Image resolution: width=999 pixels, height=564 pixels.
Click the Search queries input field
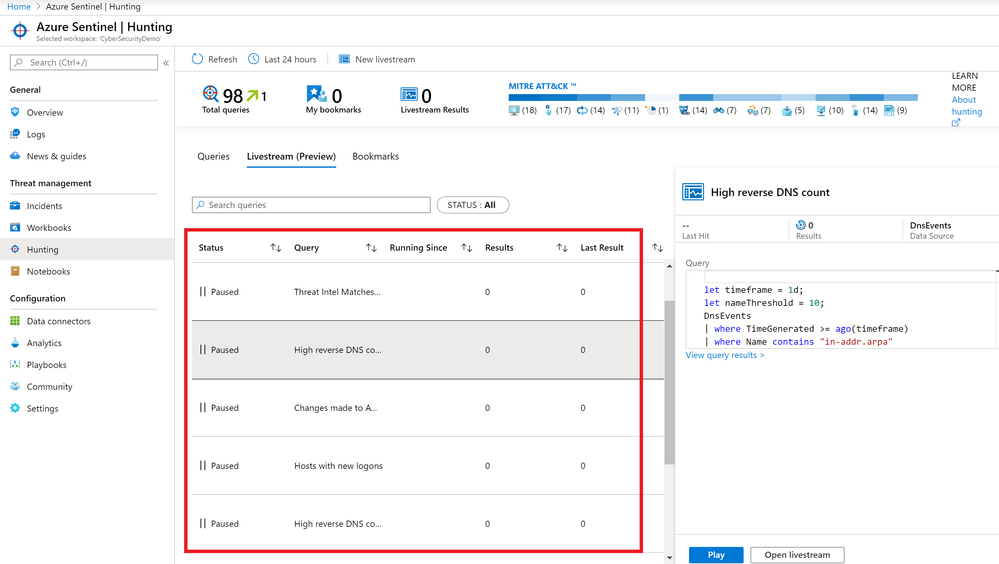pos(311,205)
